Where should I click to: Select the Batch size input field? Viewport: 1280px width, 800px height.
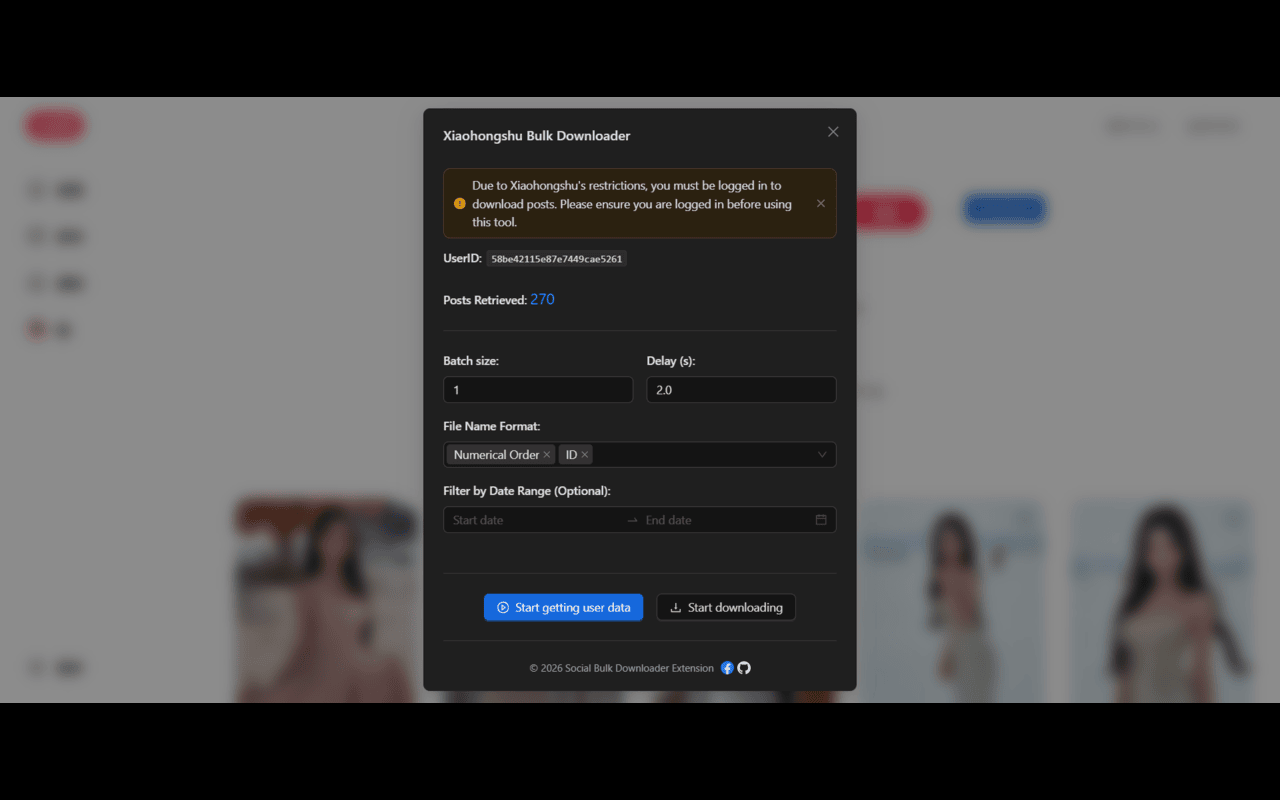[537, 389]
